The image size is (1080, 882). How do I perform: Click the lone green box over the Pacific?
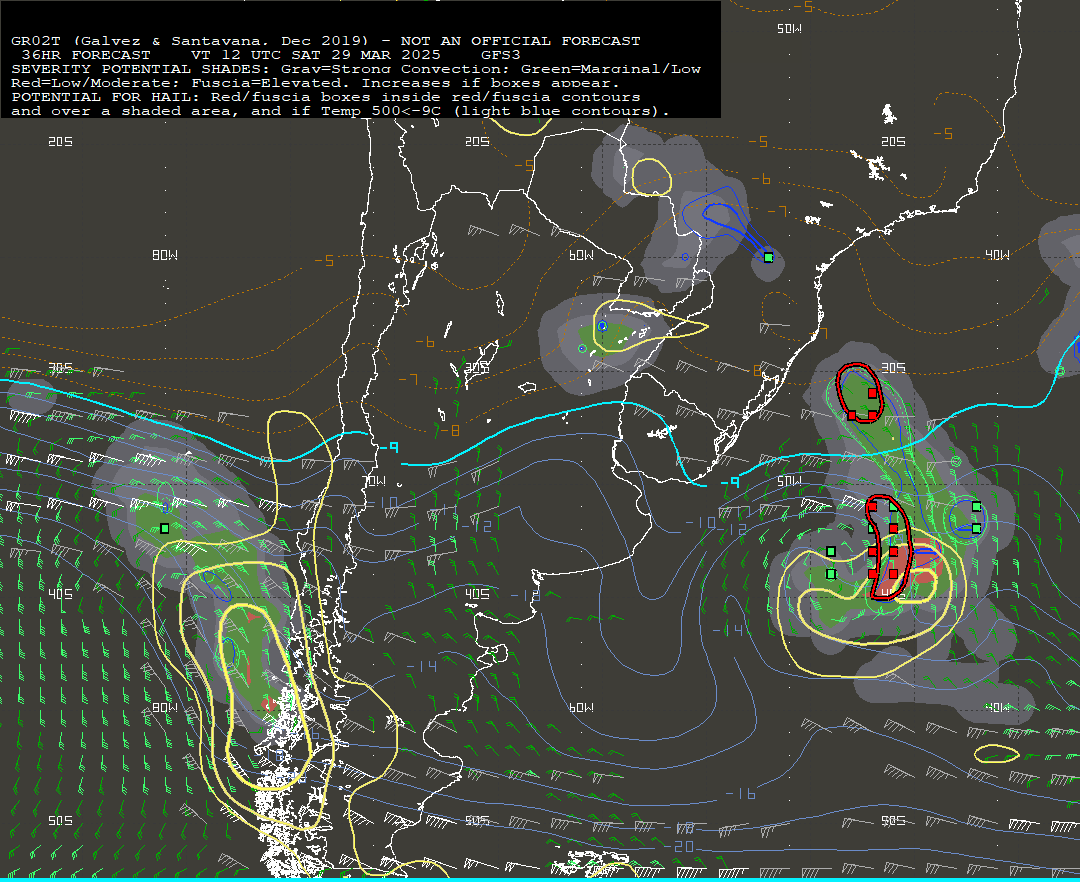(x=165, y=529)
